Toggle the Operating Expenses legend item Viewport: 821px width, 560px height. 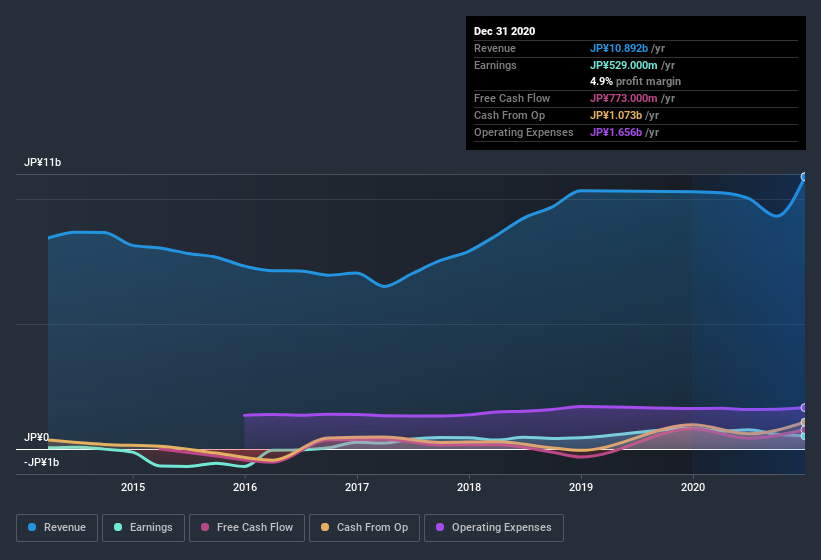pos(493,527)
